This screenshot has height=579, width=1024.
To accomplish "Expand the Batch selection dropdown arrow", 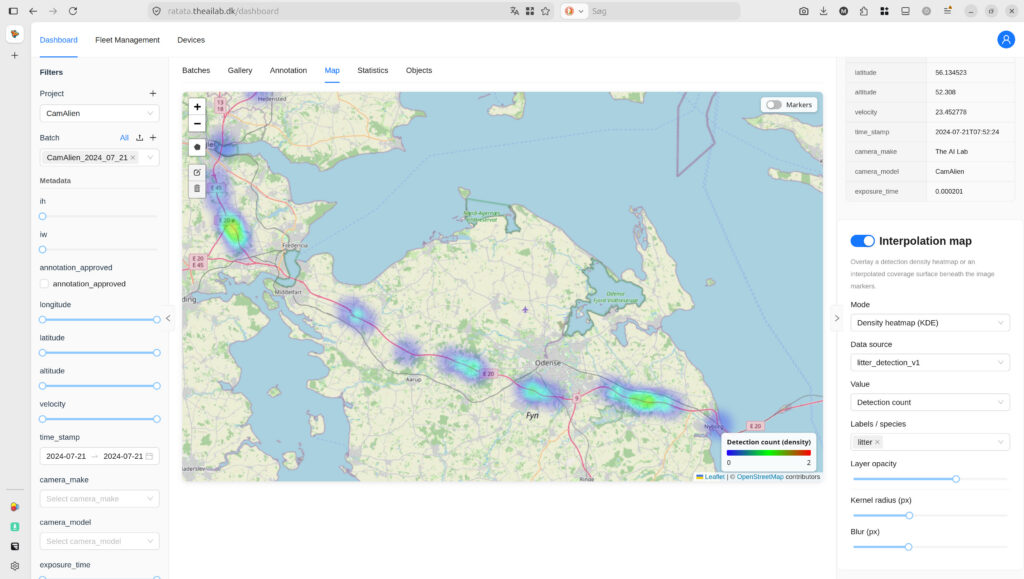I will point(150,157).
